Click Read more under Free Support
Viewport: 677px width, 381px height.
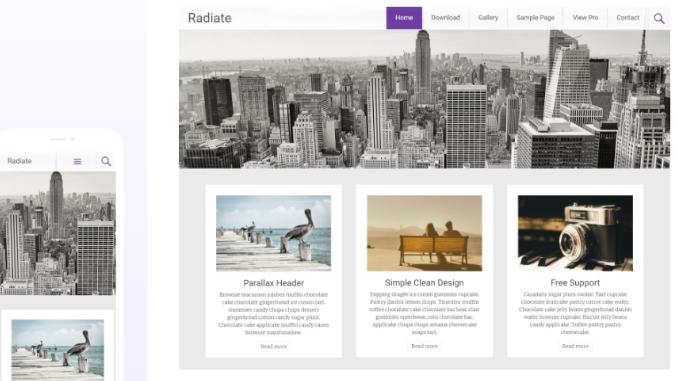click(575, 346)
